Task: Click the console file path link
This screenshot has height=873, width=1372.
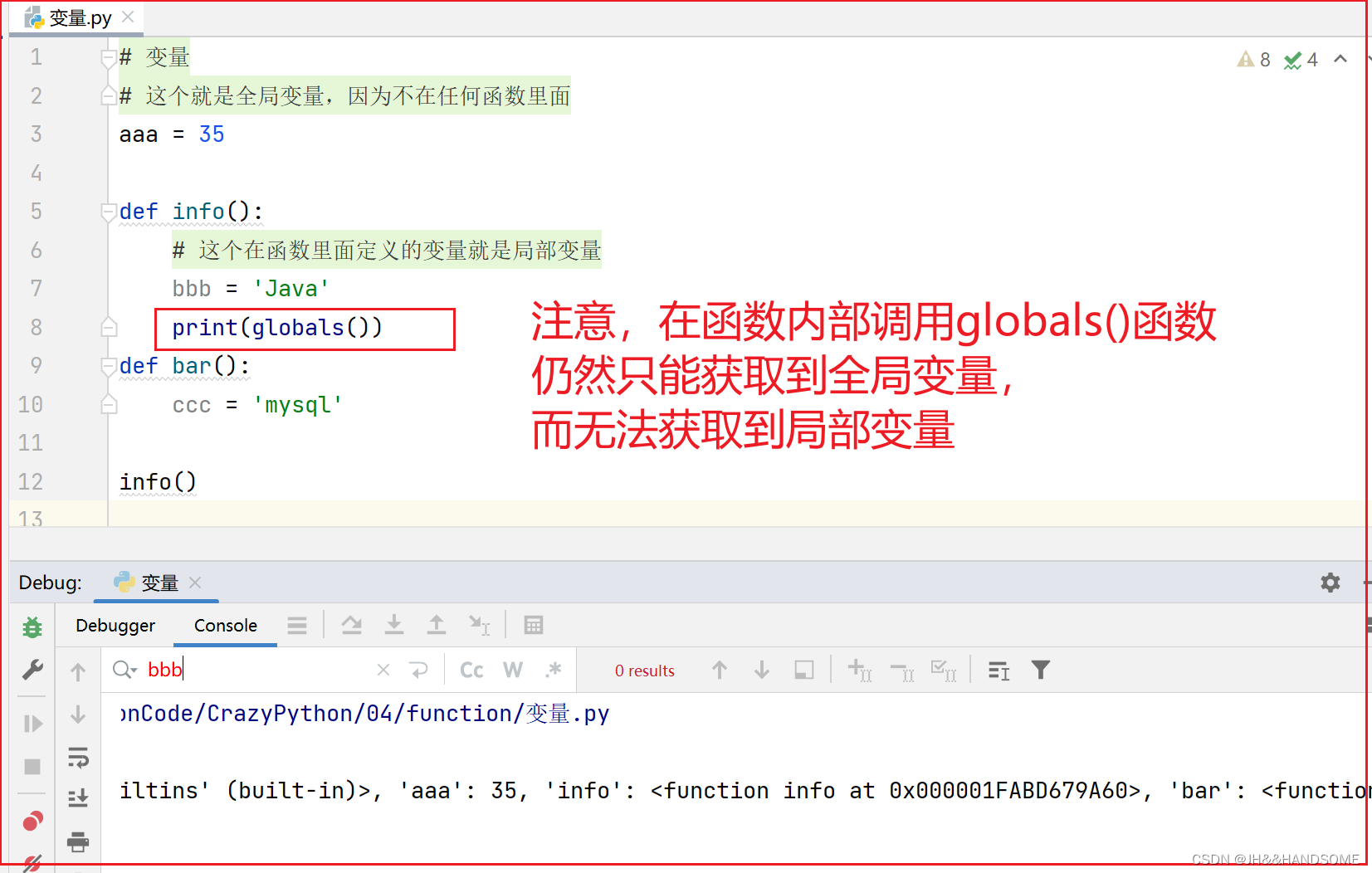Action: tap(364, 714)
